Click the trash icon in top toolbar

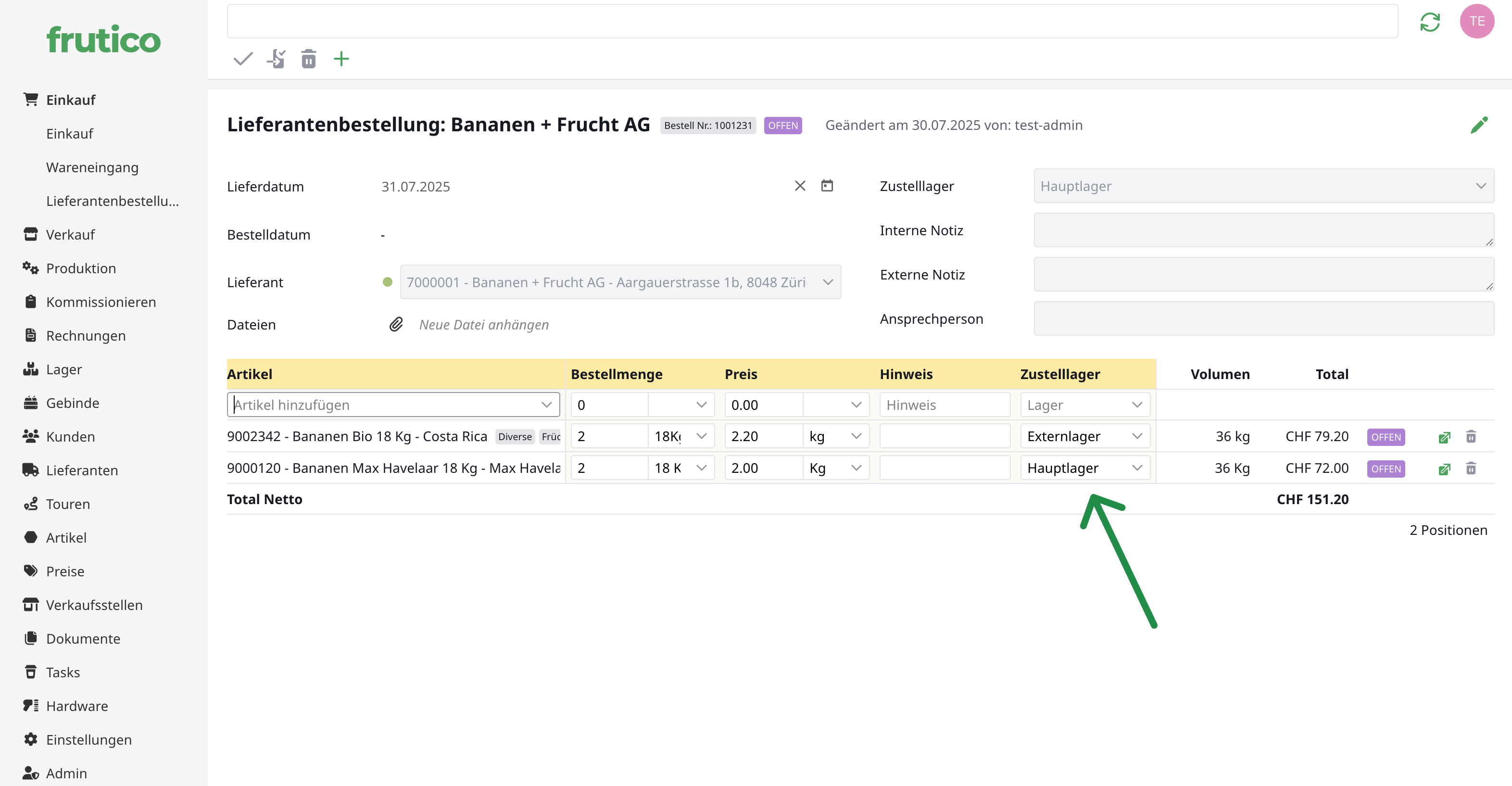click(x=308, y=59)
